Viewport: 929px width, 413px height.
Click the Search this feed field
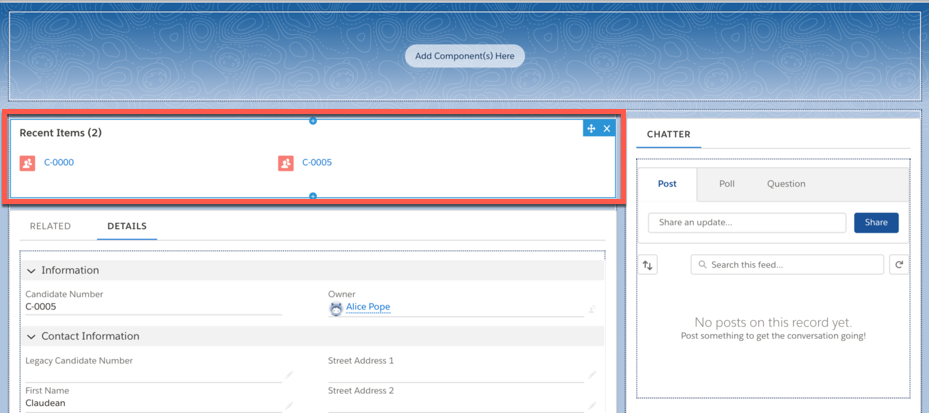[787, 265]
